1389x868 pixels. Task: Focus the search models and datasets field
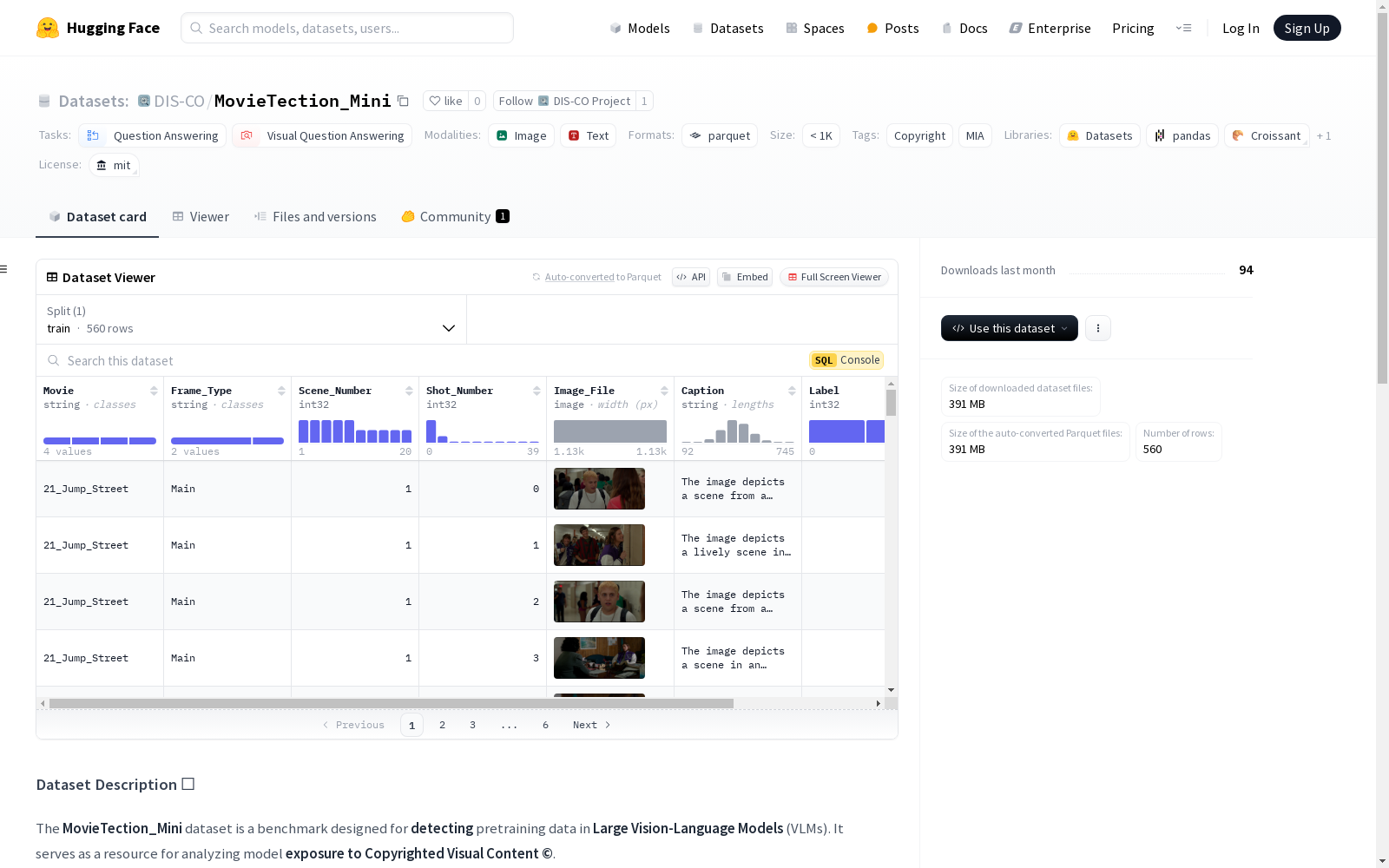(347, 28)
